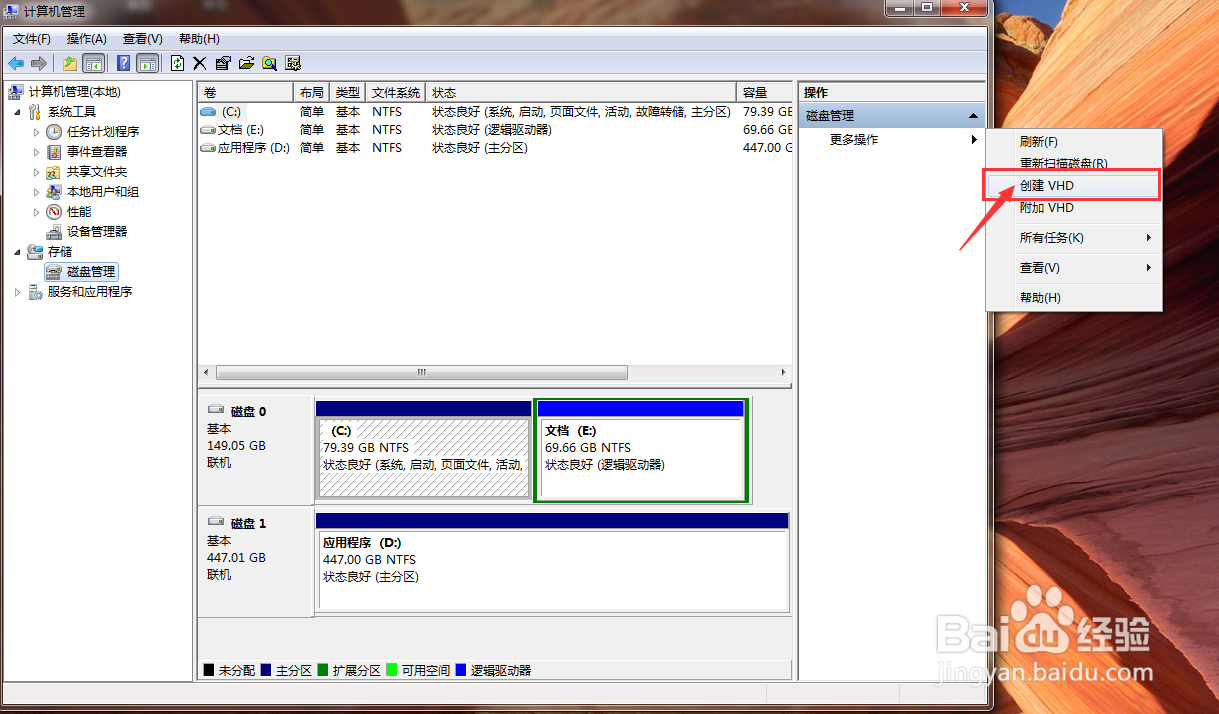Select 存储 tree node

pos(60,252)
